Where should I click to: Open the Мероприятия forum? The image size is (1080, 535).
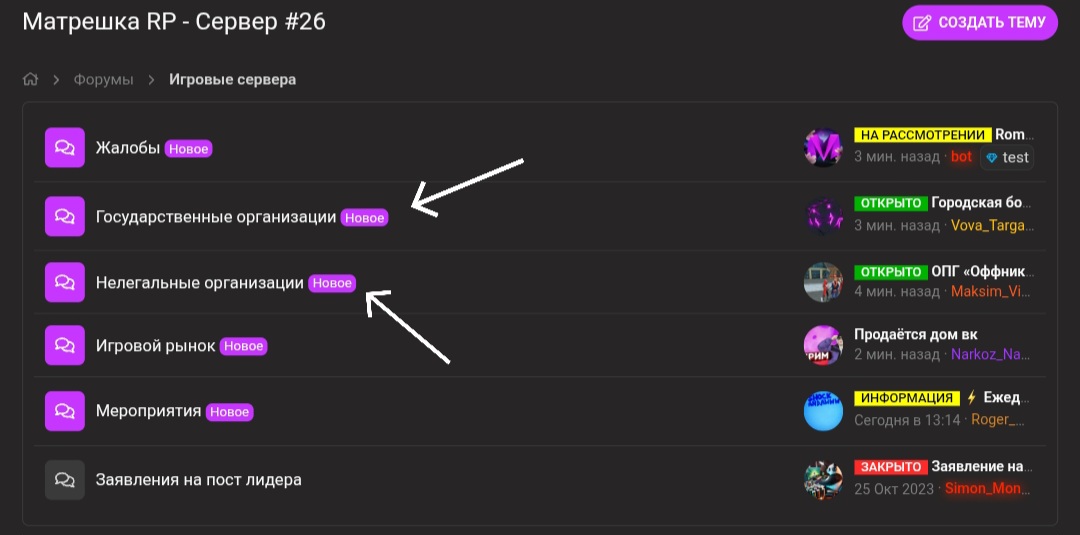point(148,411)
